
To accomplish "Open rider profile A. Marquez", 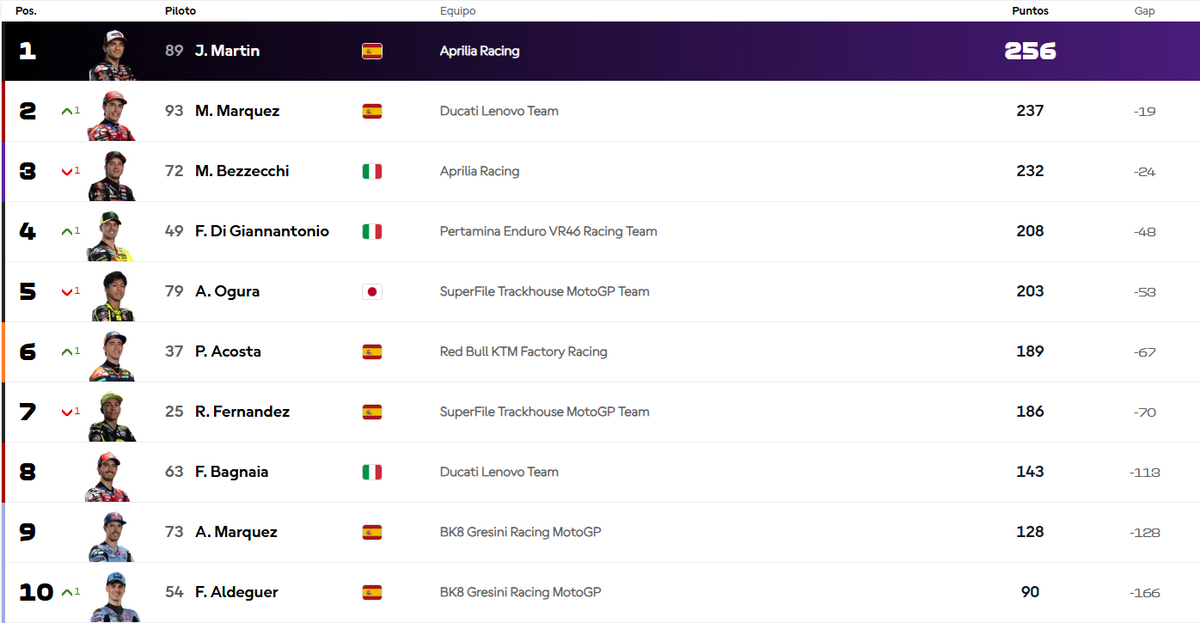I will 236,532.
